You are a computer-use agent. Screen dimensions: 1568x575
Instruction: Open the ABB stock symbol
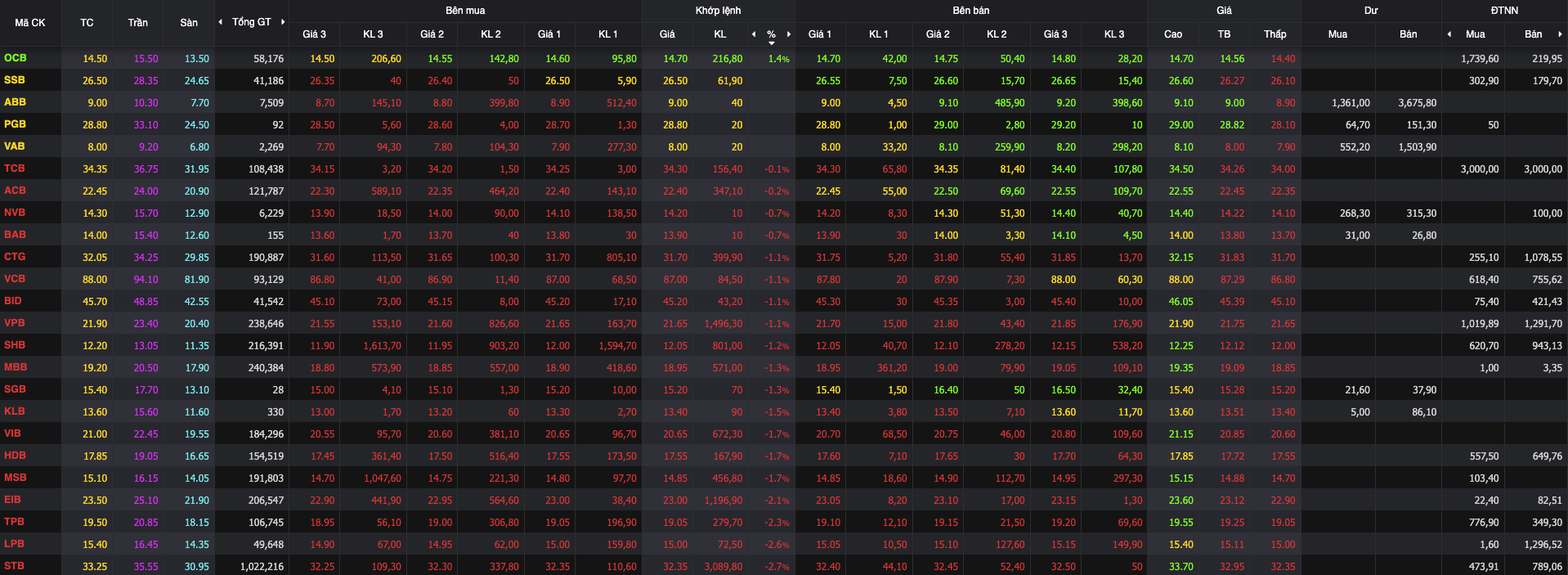tap(15, 102)
